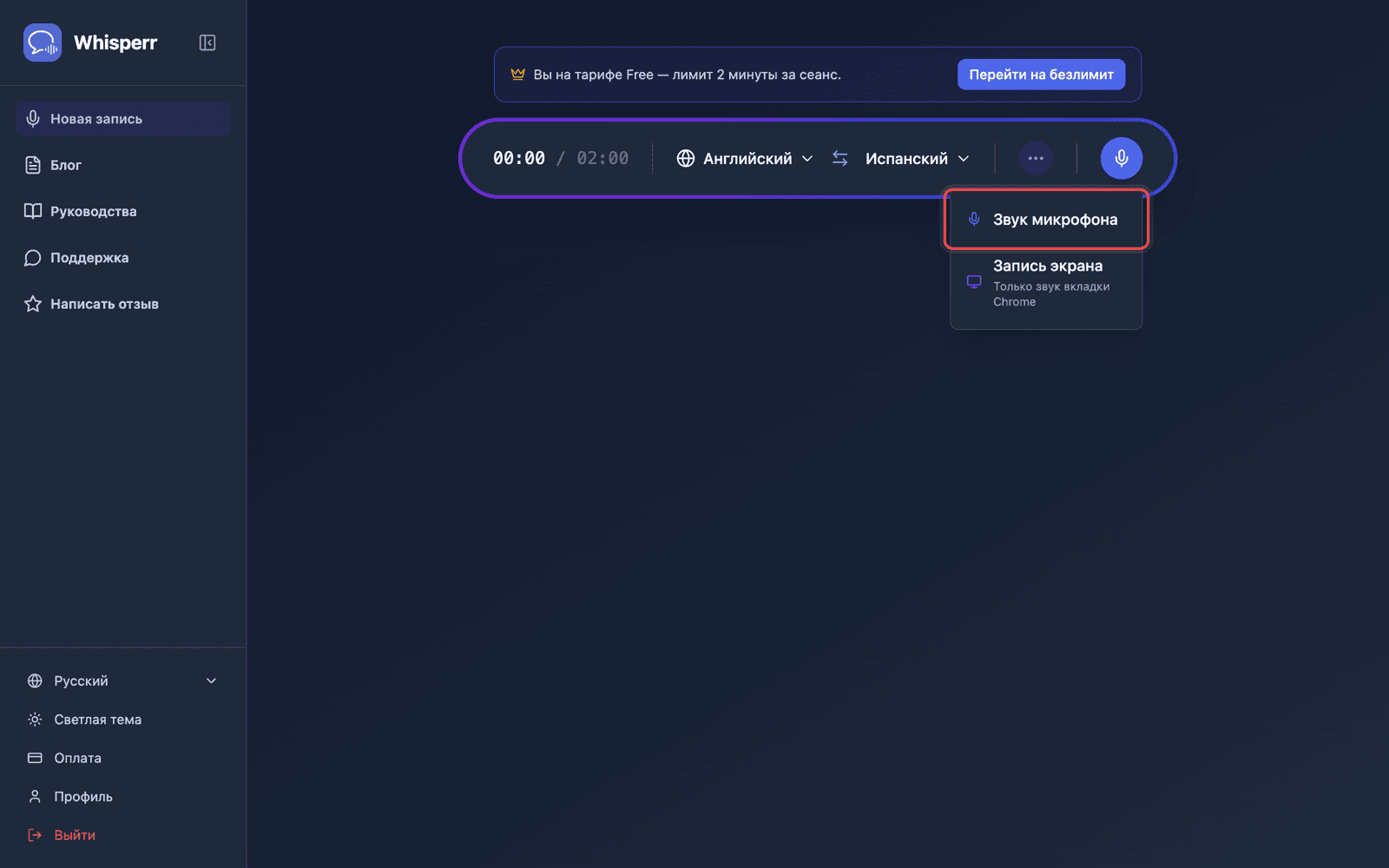Click the 00:00 elapsed timer text
Image resolution: width=1389 pixels, height=868 pixels.
[519, 158]
